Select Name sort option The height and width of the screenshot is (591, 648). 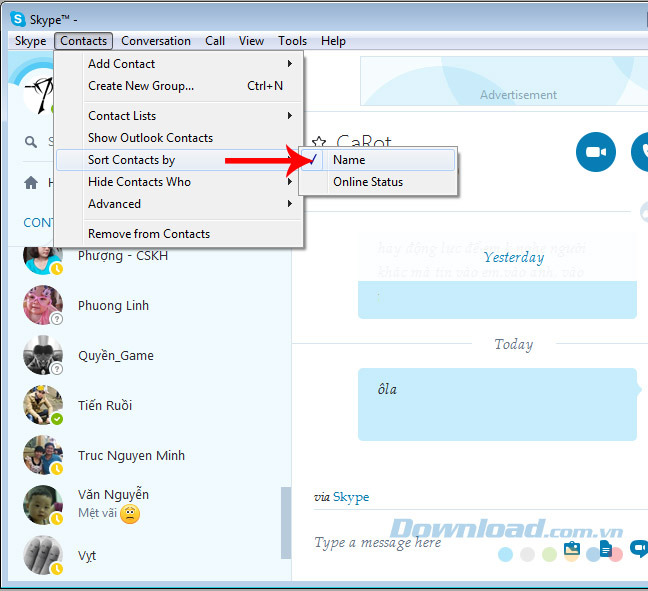click(x=378, y=160)
